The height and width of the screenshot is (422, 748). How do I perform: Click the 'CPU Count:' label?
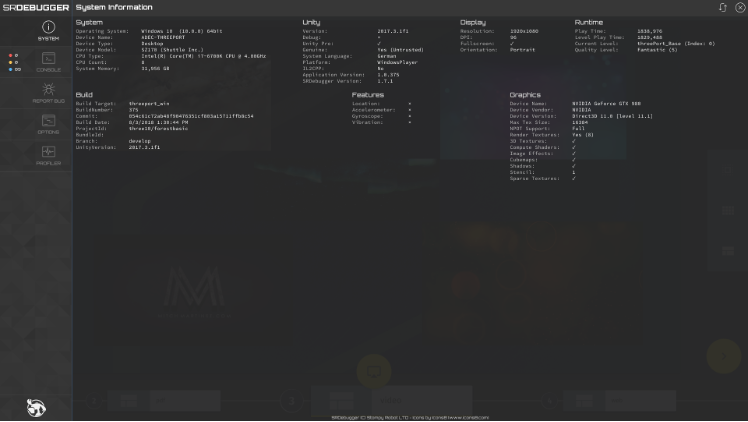point(91,62)
